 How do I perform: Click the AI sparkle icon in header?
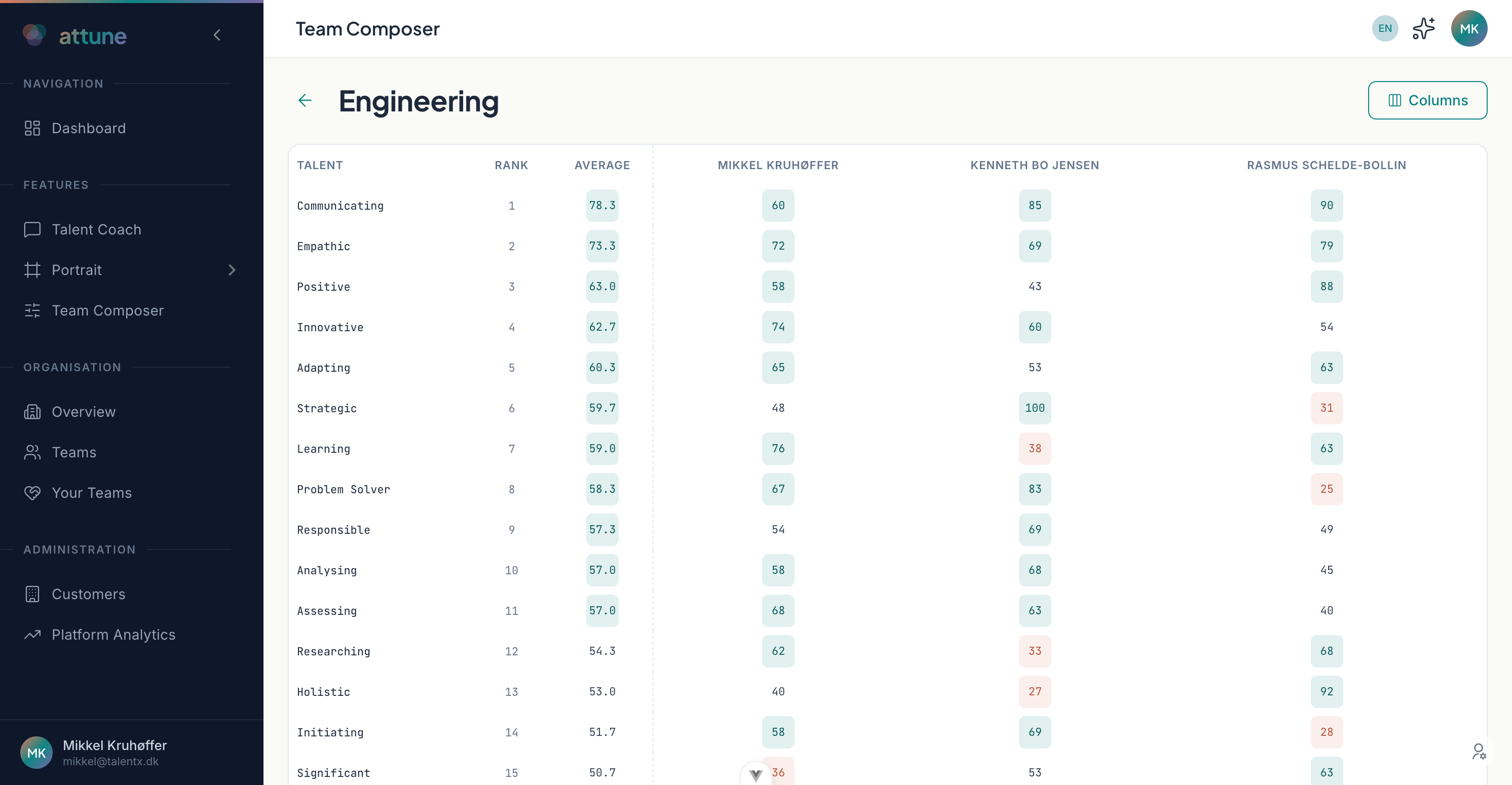1424,27
